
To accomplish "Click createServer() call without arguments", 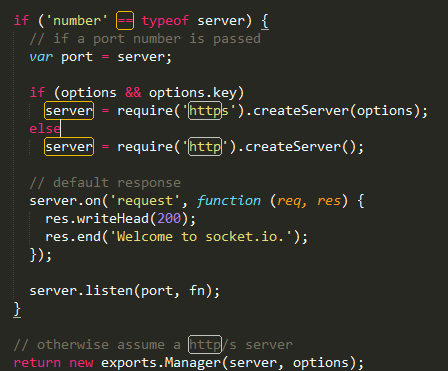I will point(300,147).
